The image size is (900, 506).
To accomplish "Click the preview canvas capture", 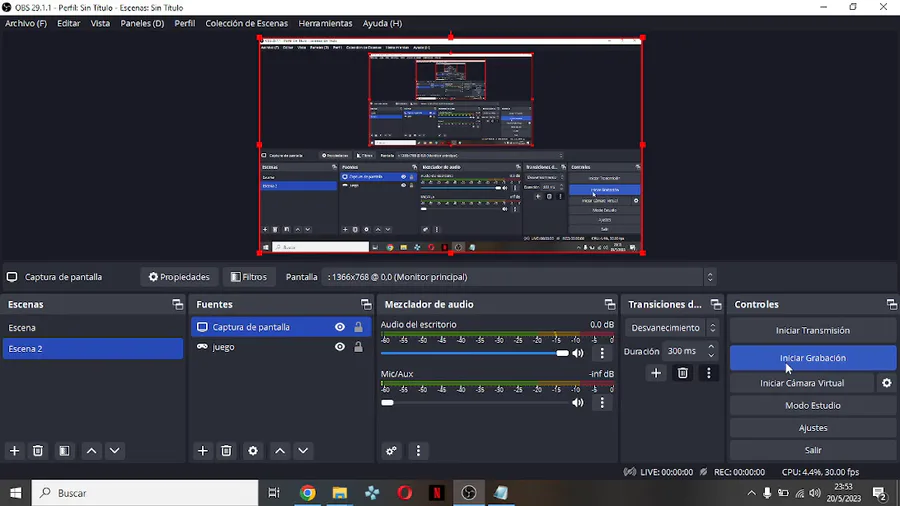I will 451,145.
